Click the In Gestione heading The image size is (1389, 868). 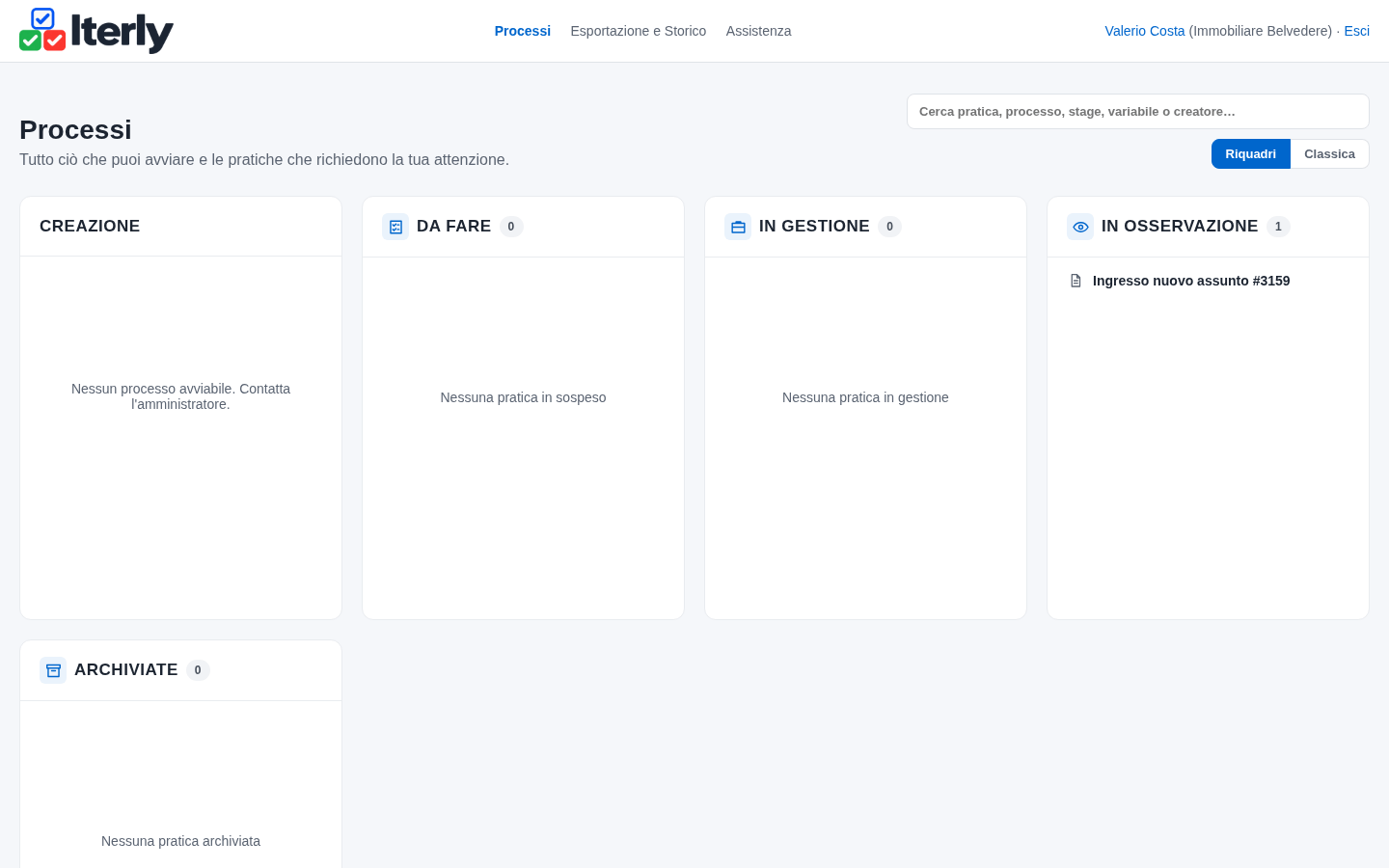814,226
